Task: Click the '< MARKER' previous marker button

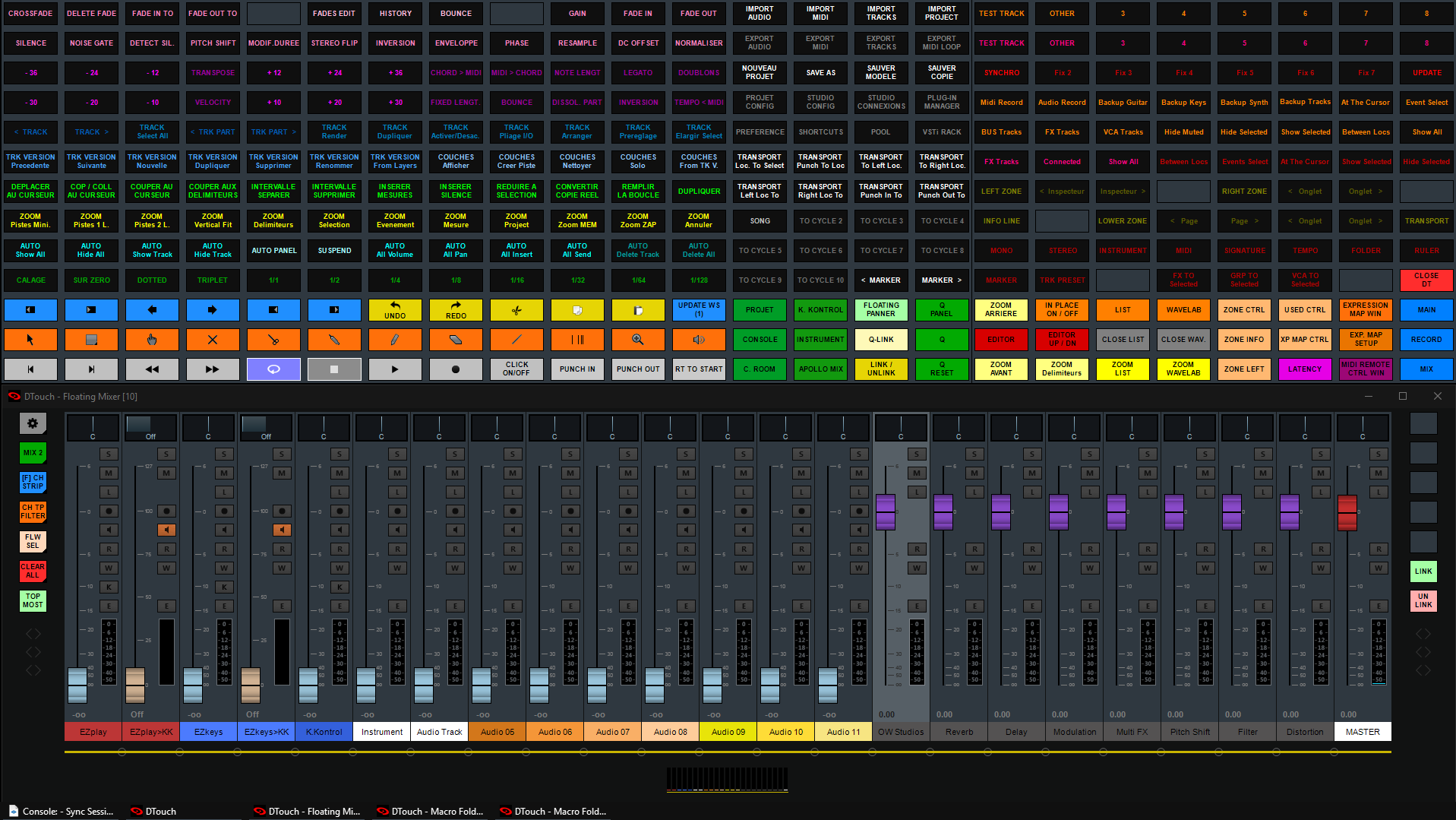Action: click(x=881, y=280)
